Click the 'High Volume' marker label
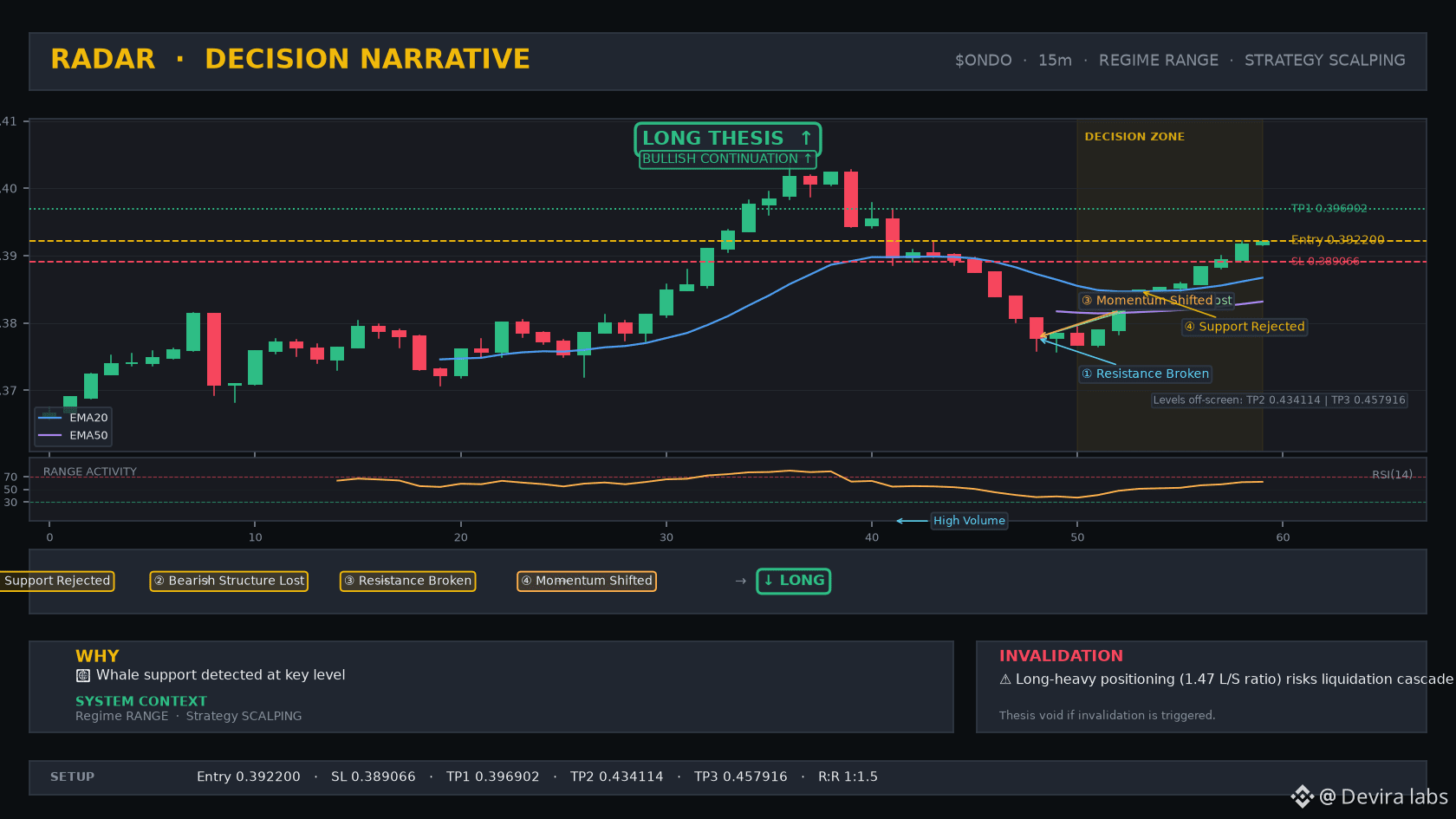Viewport: 1456px width, 819px height. (x=969, y=521)
